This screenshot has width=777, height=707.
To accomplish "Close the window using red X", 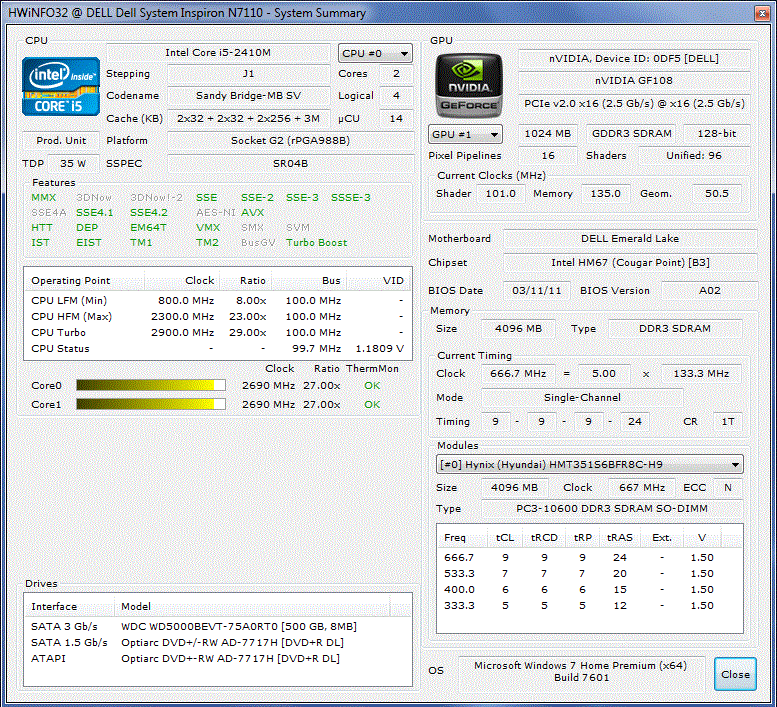I will pos(762,13).
